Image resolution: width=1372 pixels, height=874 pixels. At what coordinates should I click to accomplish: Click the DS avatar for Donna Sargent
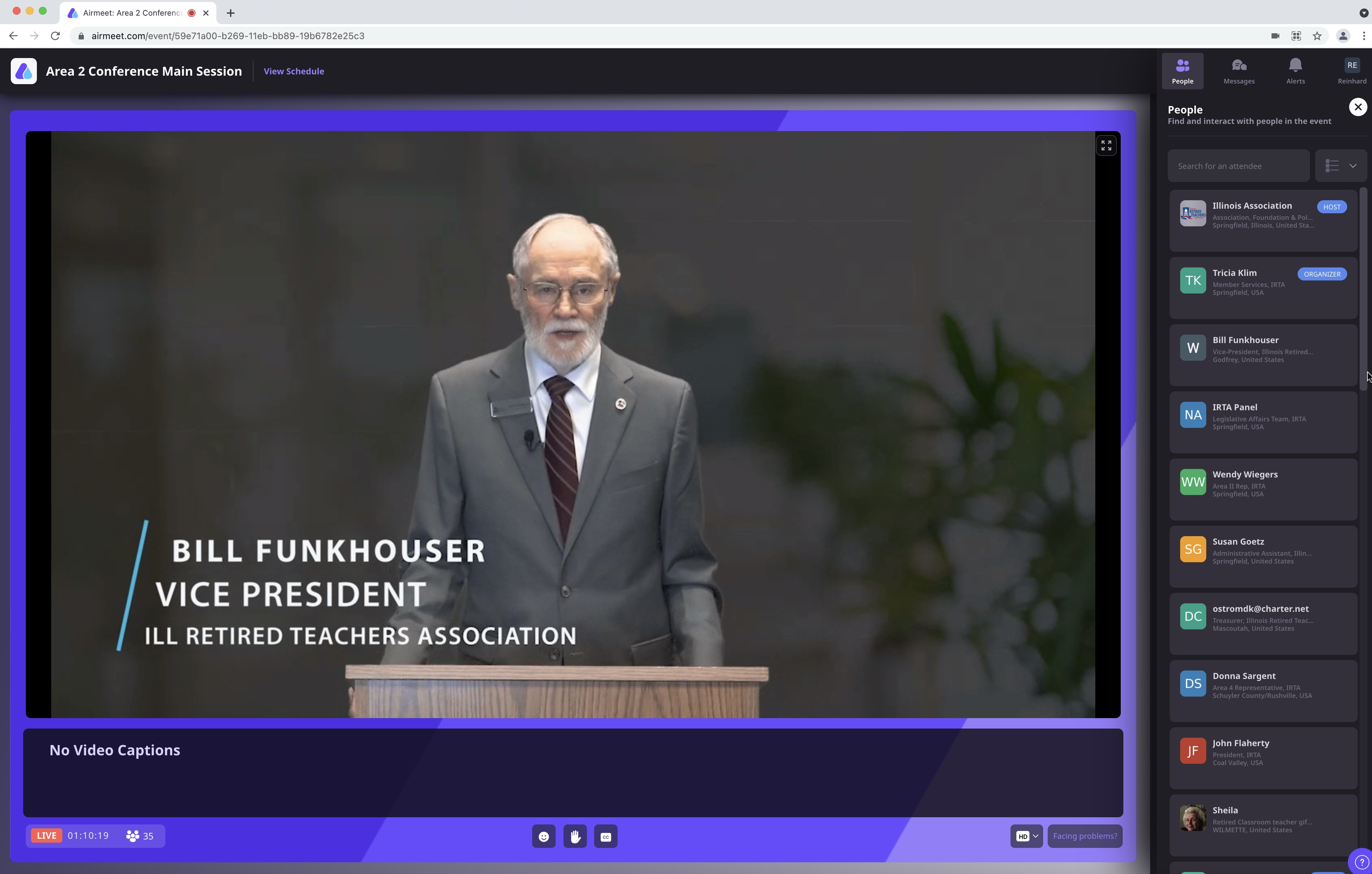[1193, 684]
